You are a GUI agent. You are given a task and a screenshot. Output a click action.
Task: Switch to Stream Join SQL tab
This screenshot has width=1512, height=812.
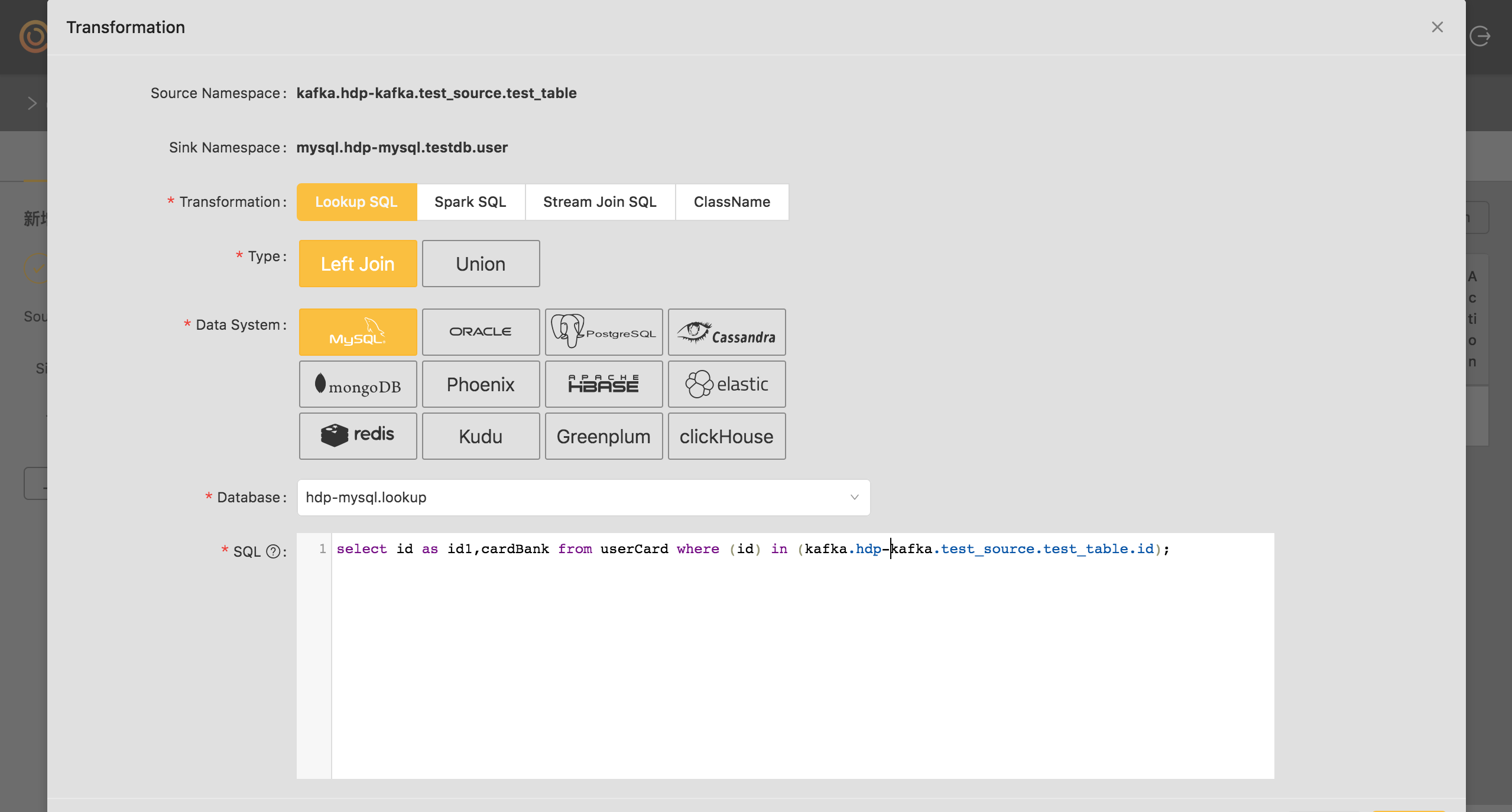[599, 202]
